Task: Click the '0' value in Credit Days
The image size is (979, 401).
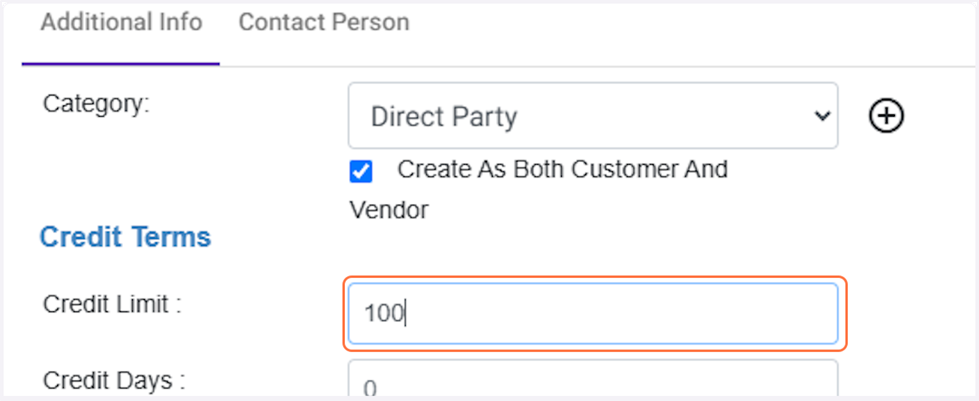Action: (370, 388)
